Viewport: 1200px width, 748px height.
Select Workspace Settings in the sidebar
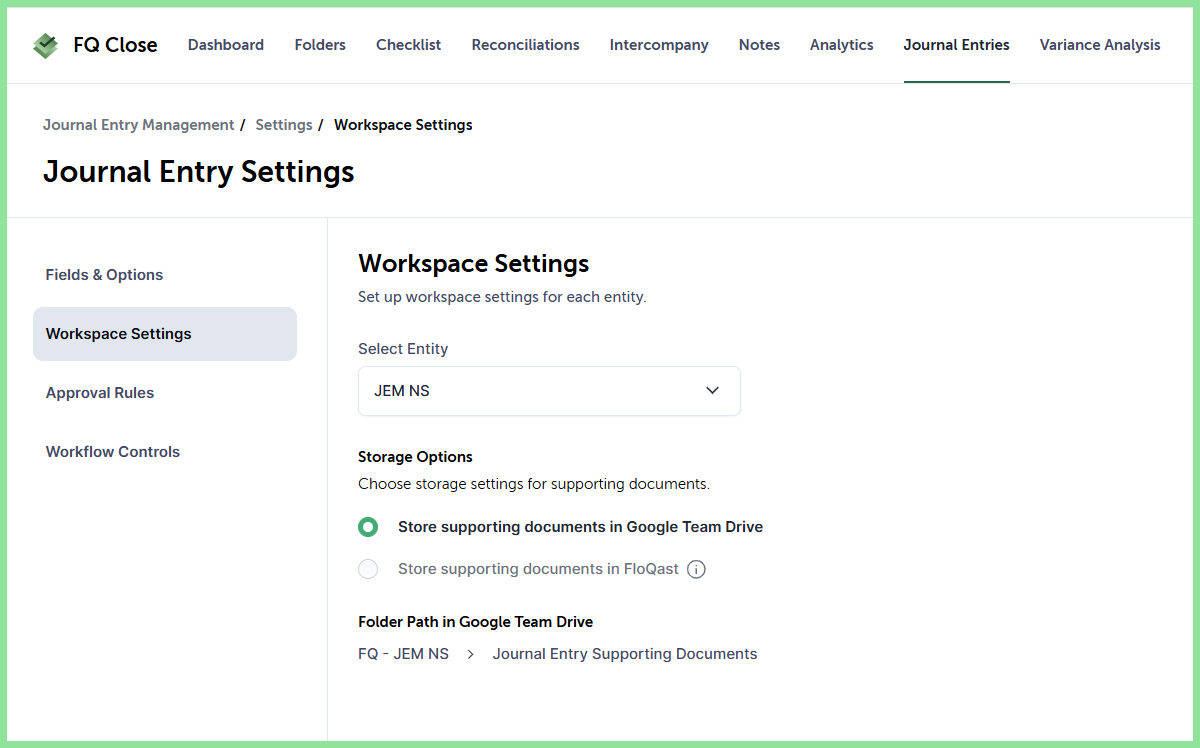pyautogui.click(x=165, y=334)
